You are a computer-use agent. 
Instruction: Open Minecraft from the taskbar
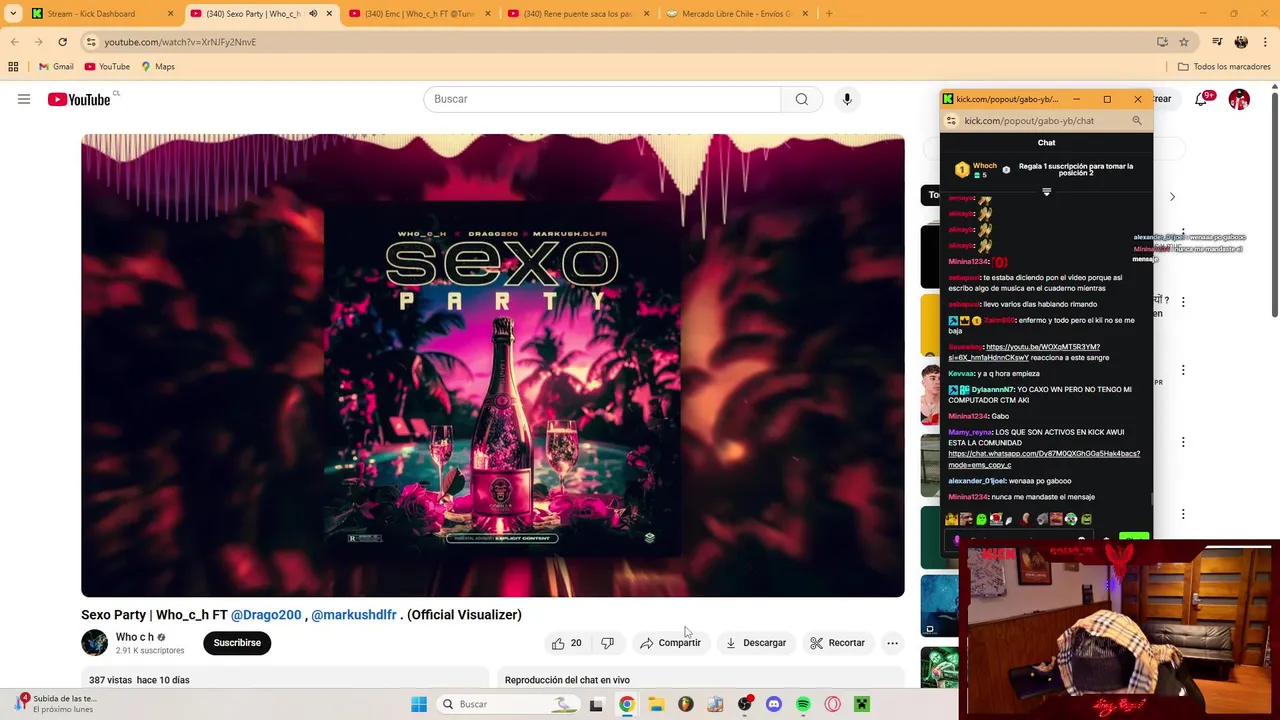coord(862,704)
